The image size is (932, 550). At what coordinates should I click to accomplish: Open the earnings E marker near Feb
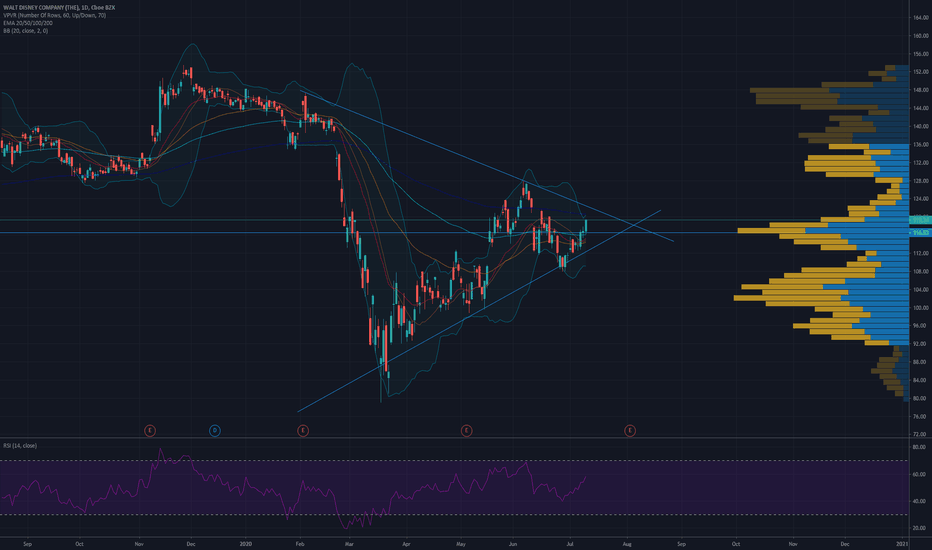303,430
